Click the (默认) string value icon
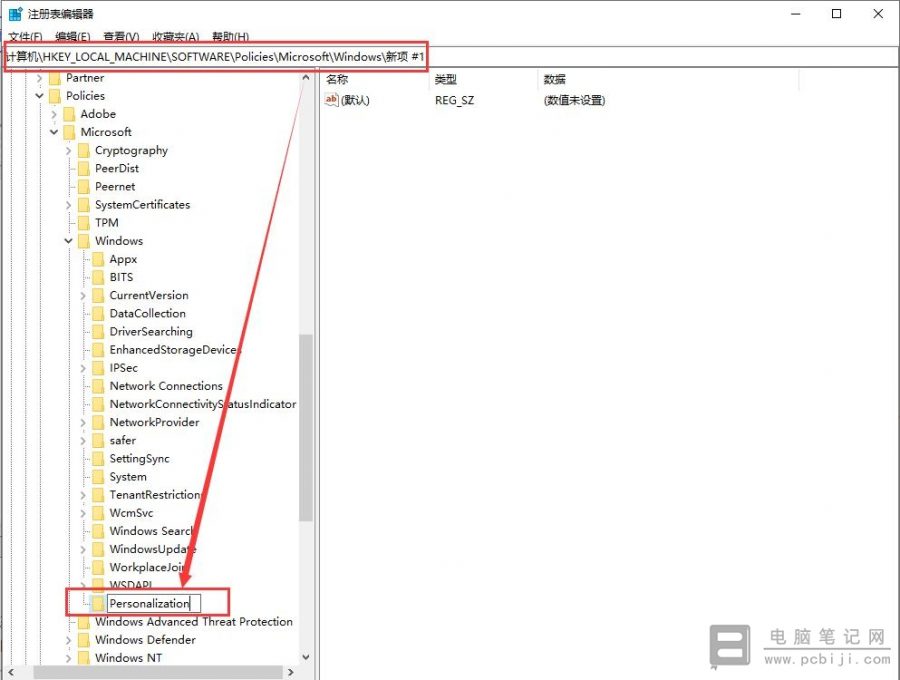900x680 pixels. point(332,100)
